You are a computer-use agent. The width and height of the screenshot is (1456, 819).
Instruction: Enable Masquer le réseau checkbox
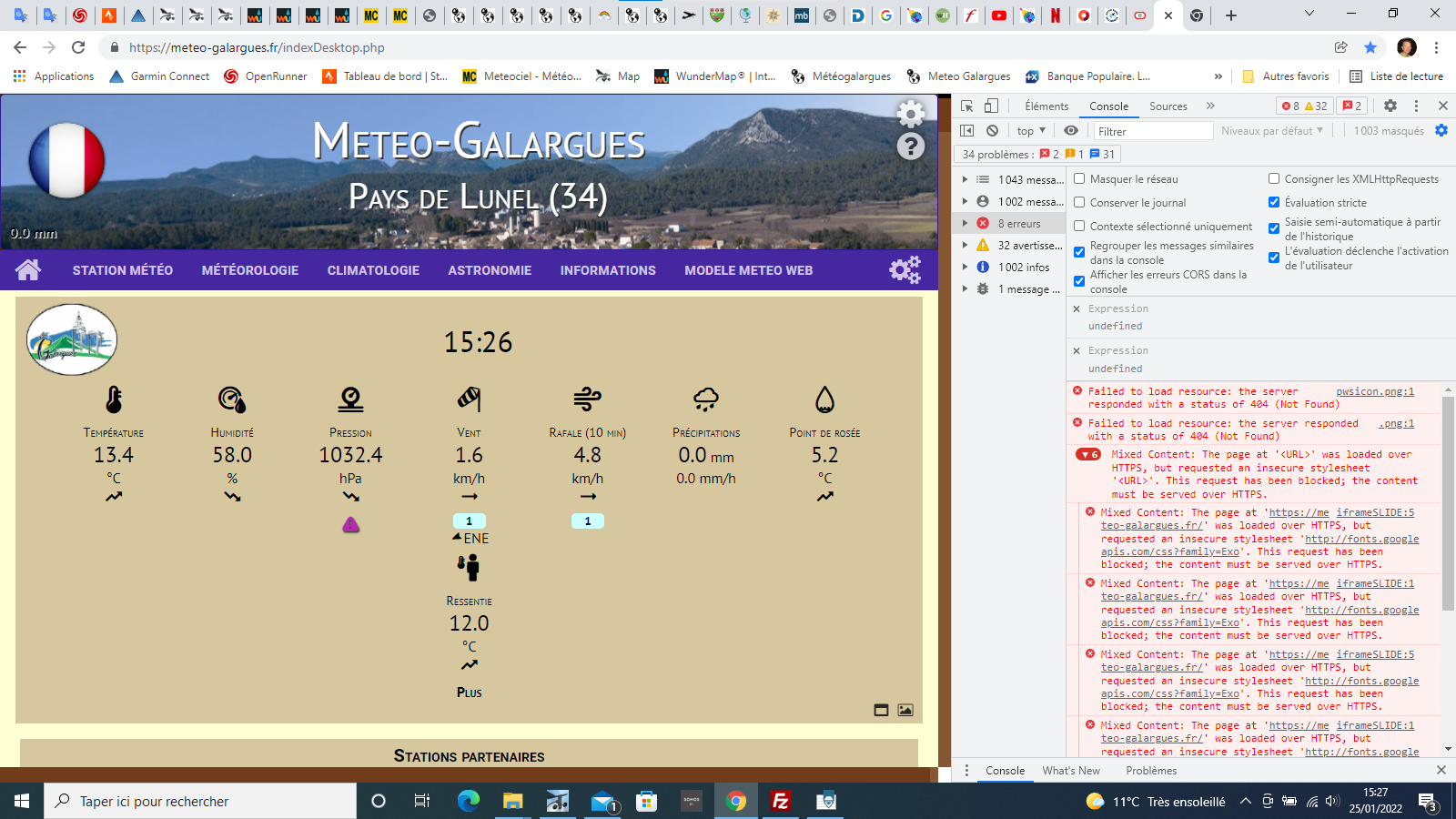point(1079,178)
